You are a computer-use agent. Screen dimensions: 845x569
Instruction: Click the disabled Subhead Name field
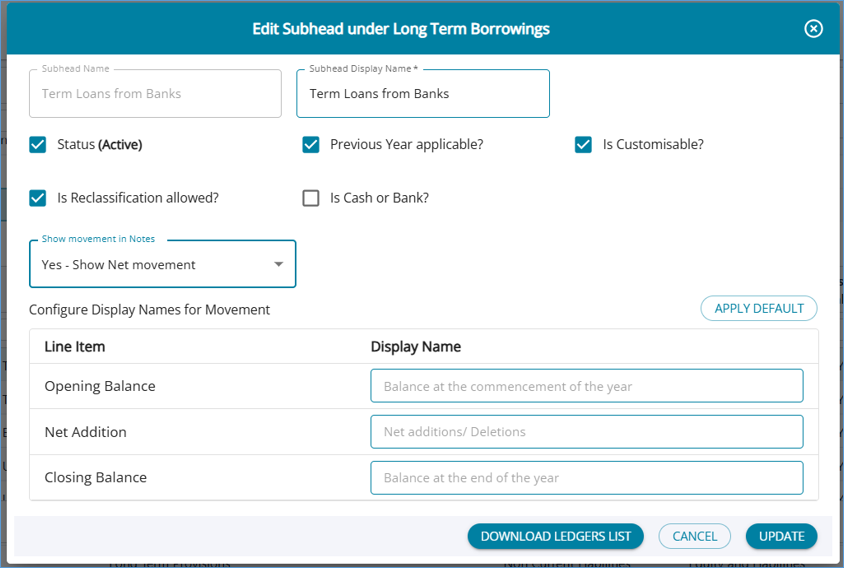point(155,94)
